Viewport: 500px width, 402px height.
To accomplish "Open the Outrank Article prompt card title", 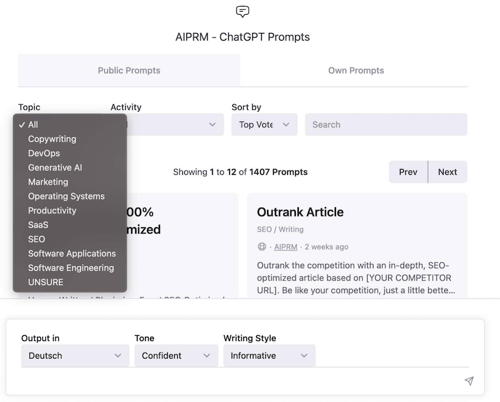I will pyautogui.click(x=300, y=212).
